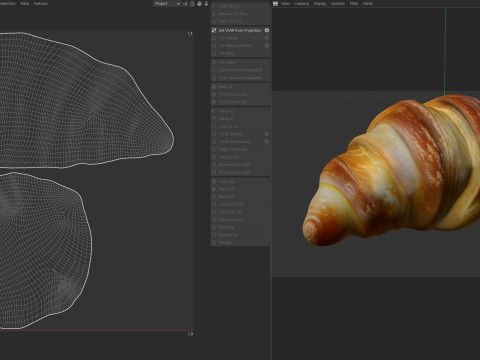Open the Display menu in 3D viewport

pos(320,4)
